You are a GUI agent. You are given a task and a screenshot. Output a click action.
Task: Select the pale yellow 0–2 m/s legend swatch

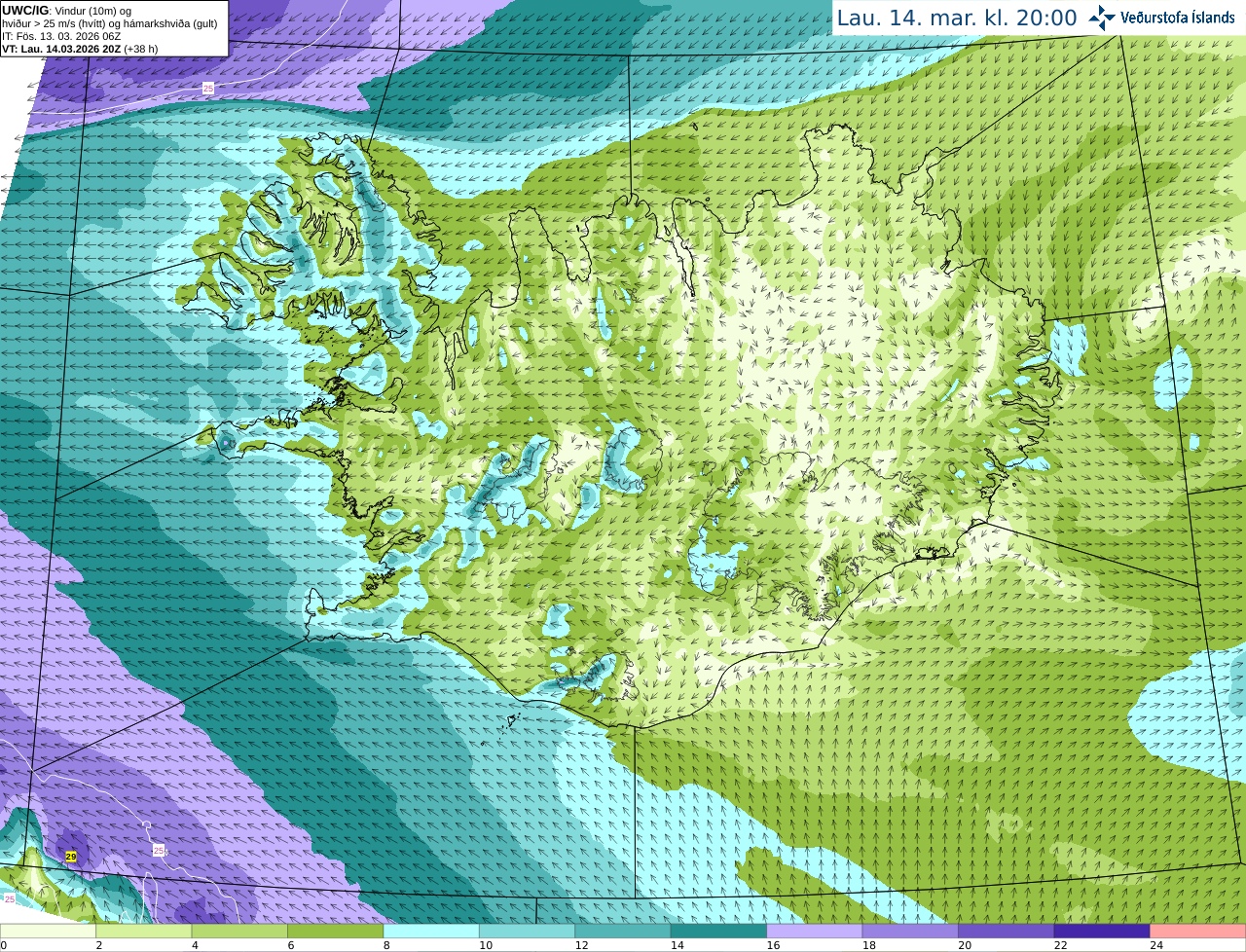pyautogui.click(x=48, y=932)
